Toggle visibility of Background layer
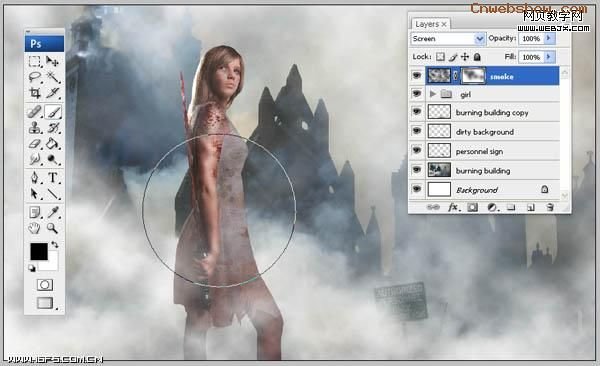Viewport: 600px width, 366px height. 417,189
